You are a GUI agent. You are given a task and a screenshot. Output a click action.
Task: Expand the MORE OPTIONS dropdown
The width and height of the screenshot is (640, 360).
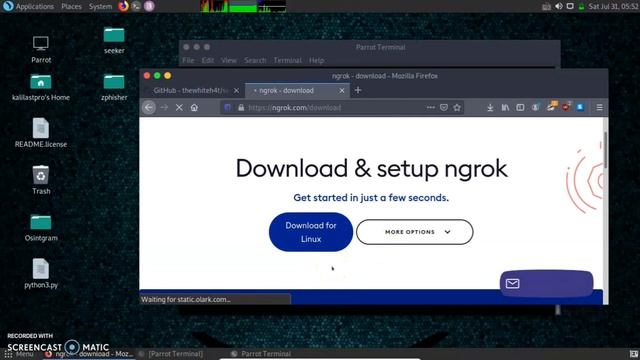415,232
